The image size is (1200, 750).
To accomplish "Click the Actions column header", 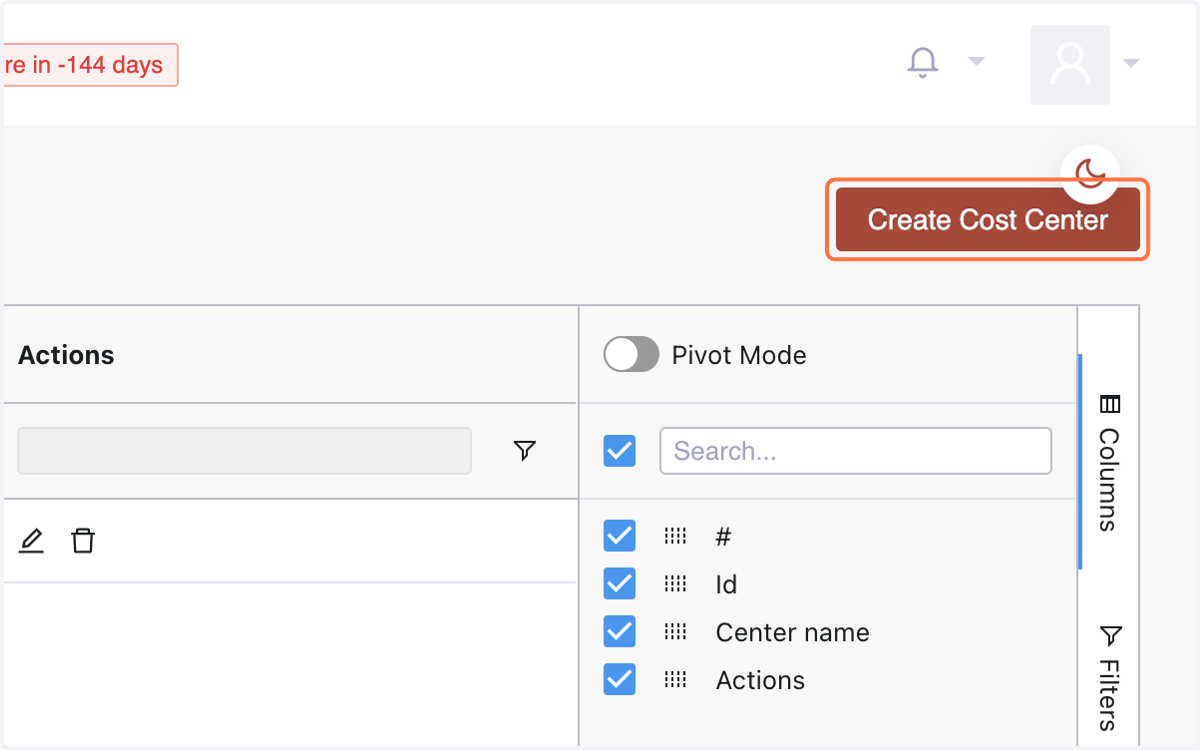I will (66, 355).
